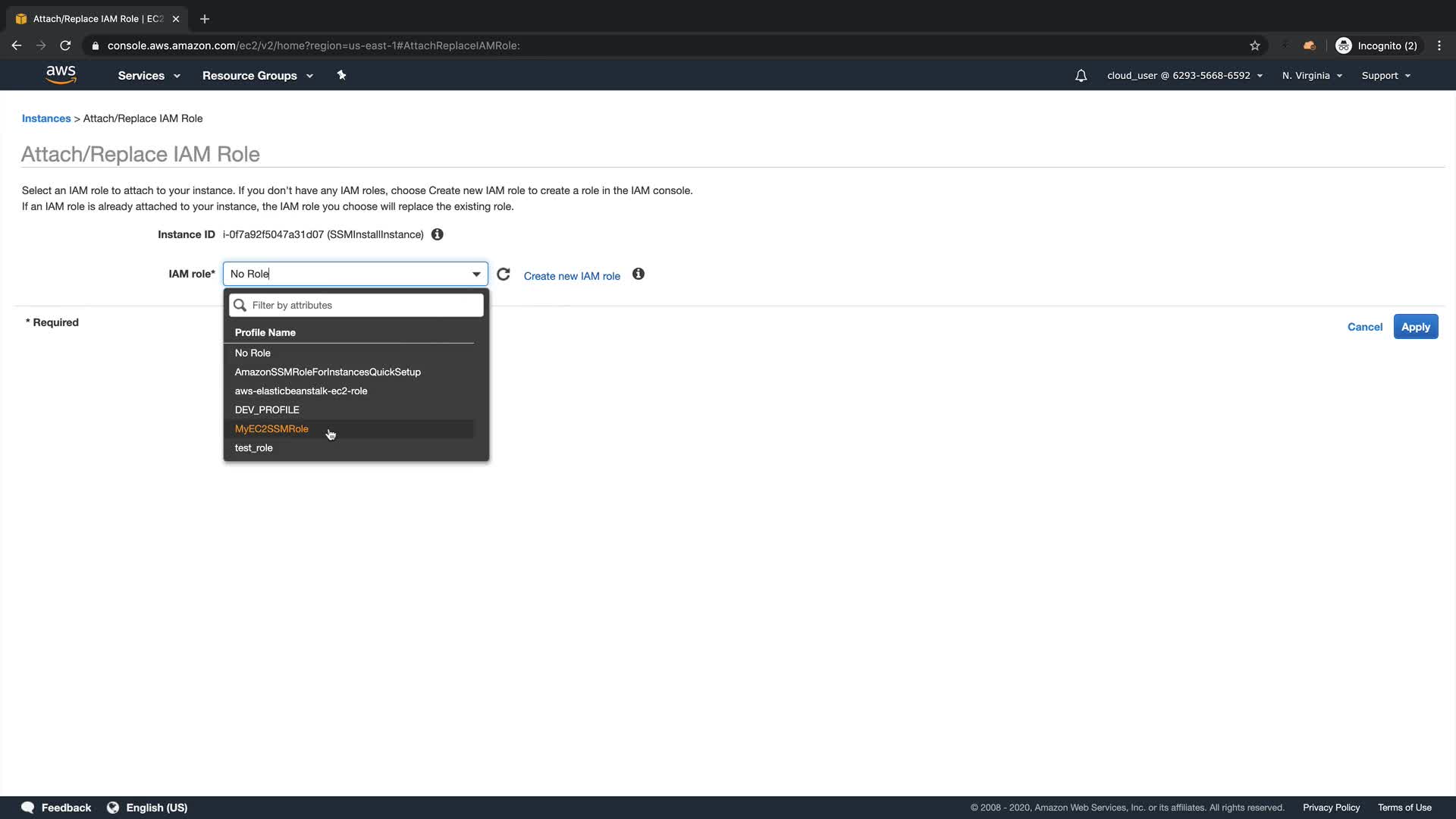Open the N. Virginia region dropdown
The height and width of the screenshot is (819, 1456).
pyautogui.click(x=1312, y=76)
